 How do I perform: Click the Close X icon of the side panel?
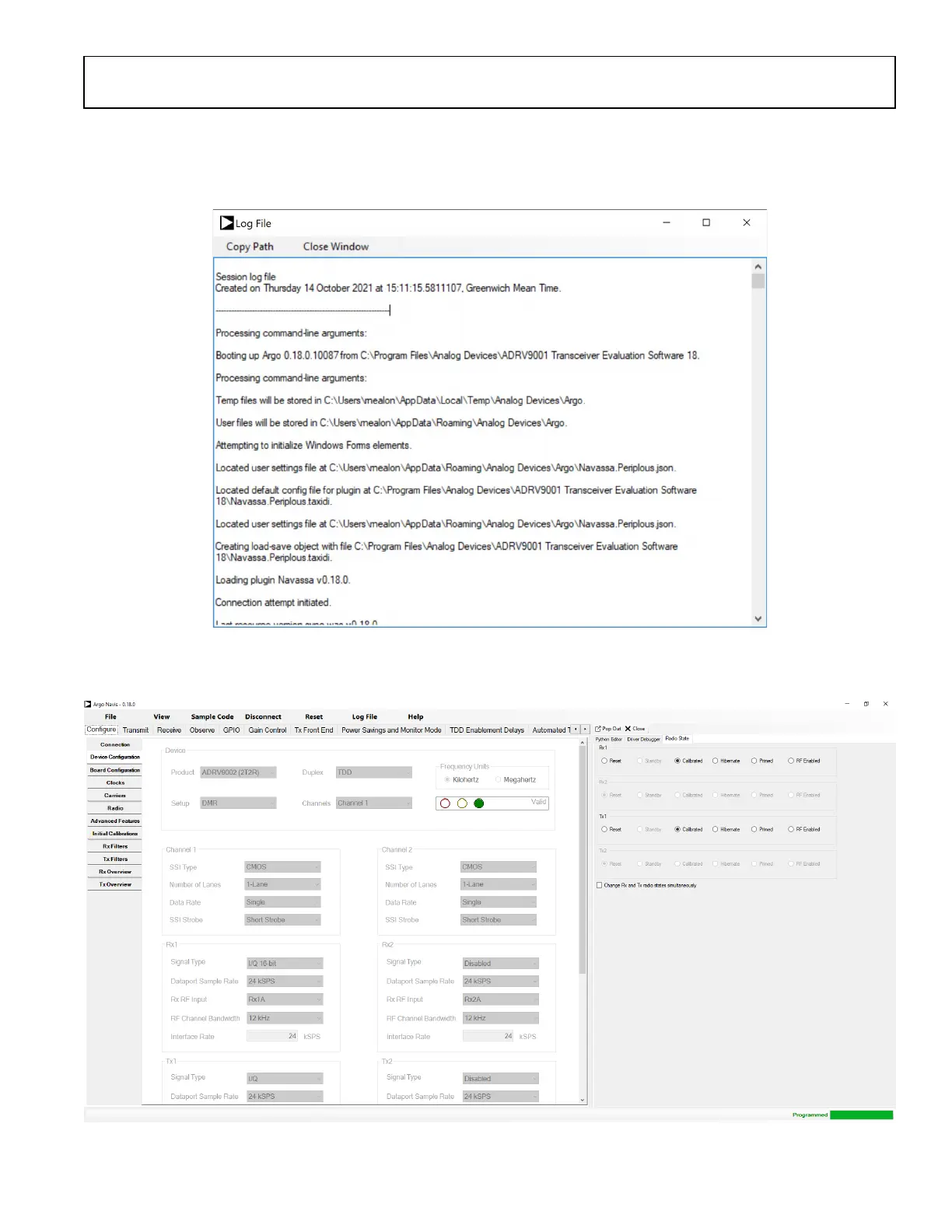pos(628,729)
